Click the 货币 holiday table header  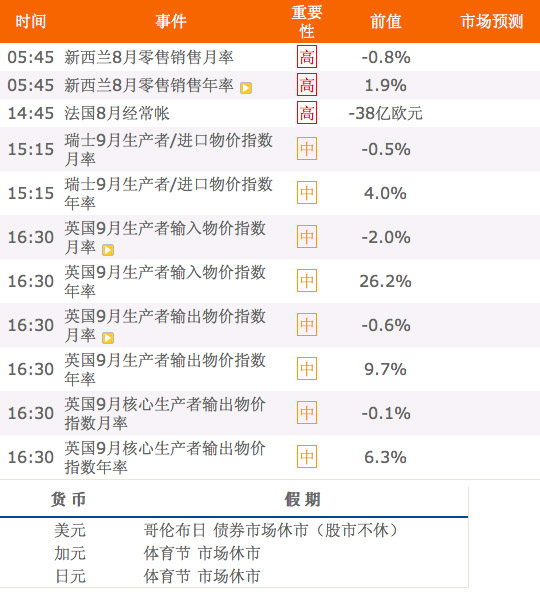click(x=69, y=499)
